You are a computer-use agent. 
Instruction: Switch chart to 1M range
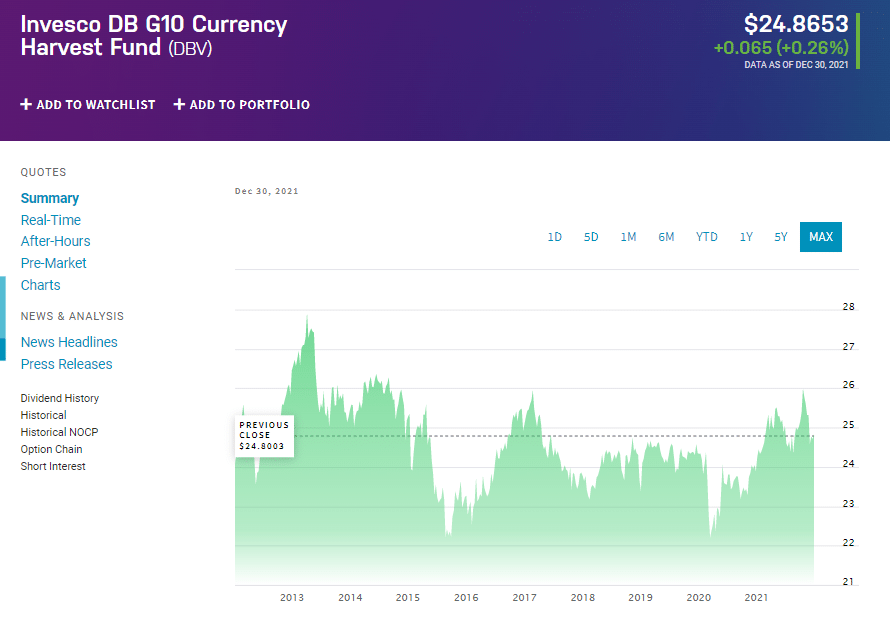(x=628, y=237)
